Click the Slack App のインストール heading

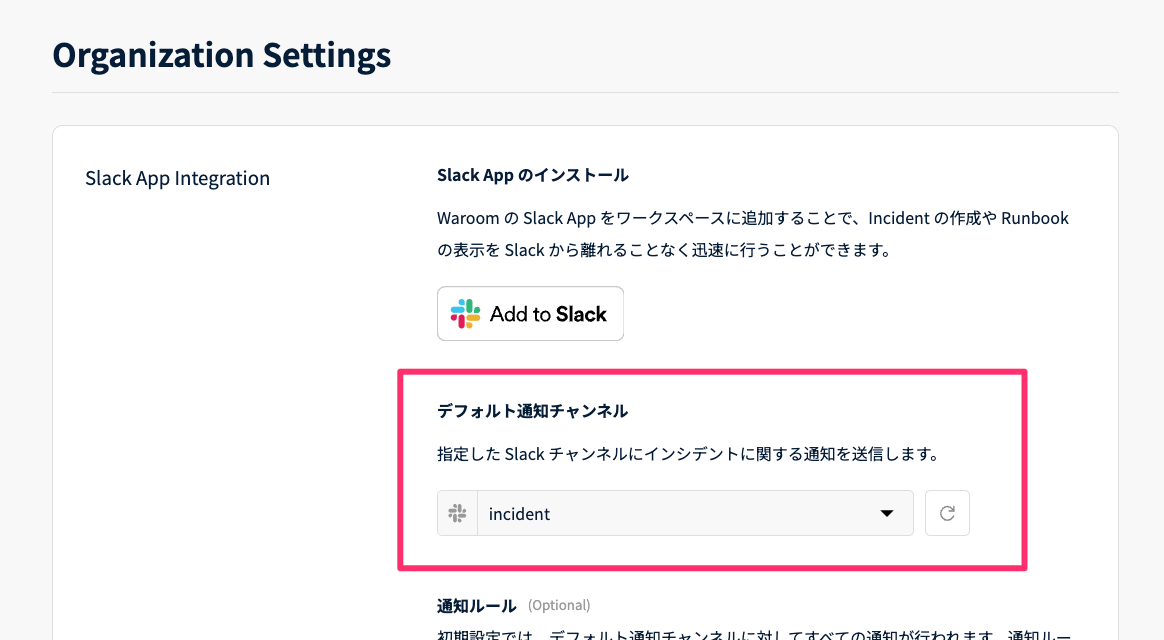point(532,175)
